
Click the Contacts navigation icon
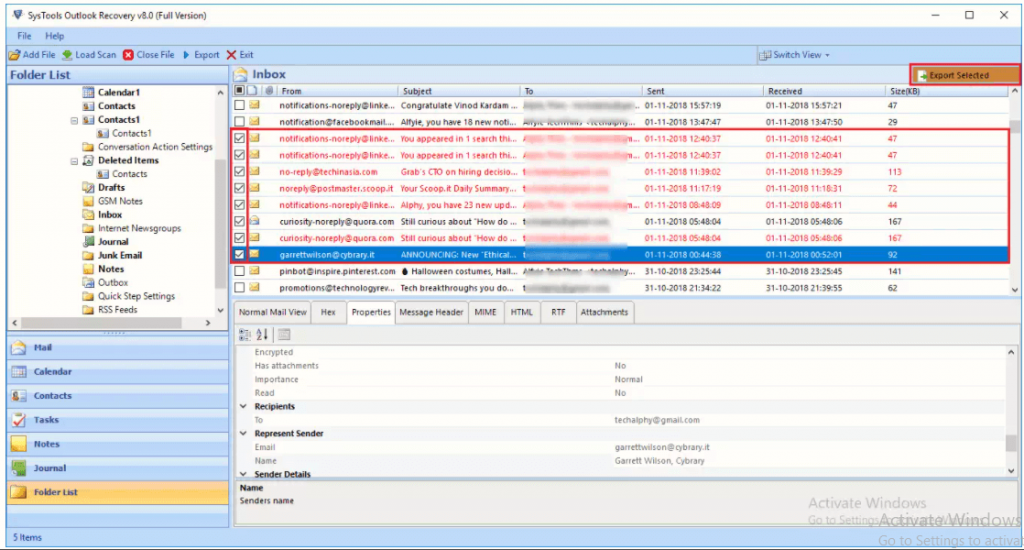pyautogui.click(x=19, y=396)
